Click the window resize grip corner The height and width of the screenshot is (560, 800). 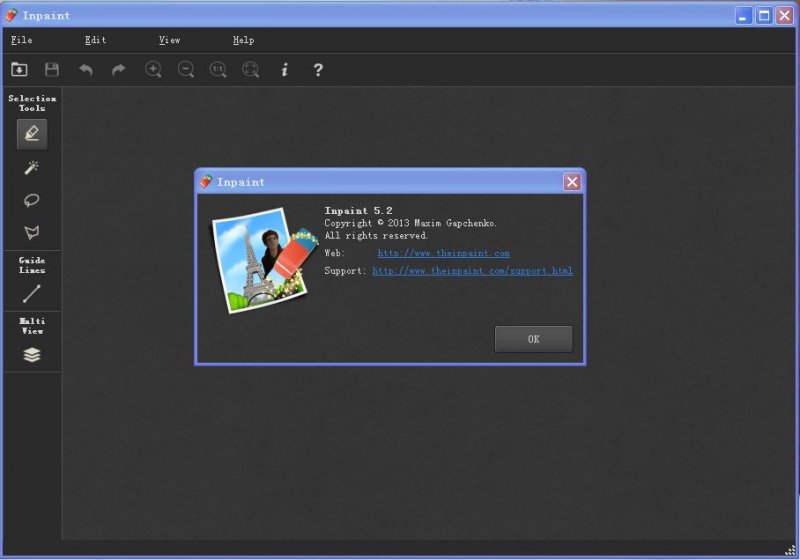790,550
